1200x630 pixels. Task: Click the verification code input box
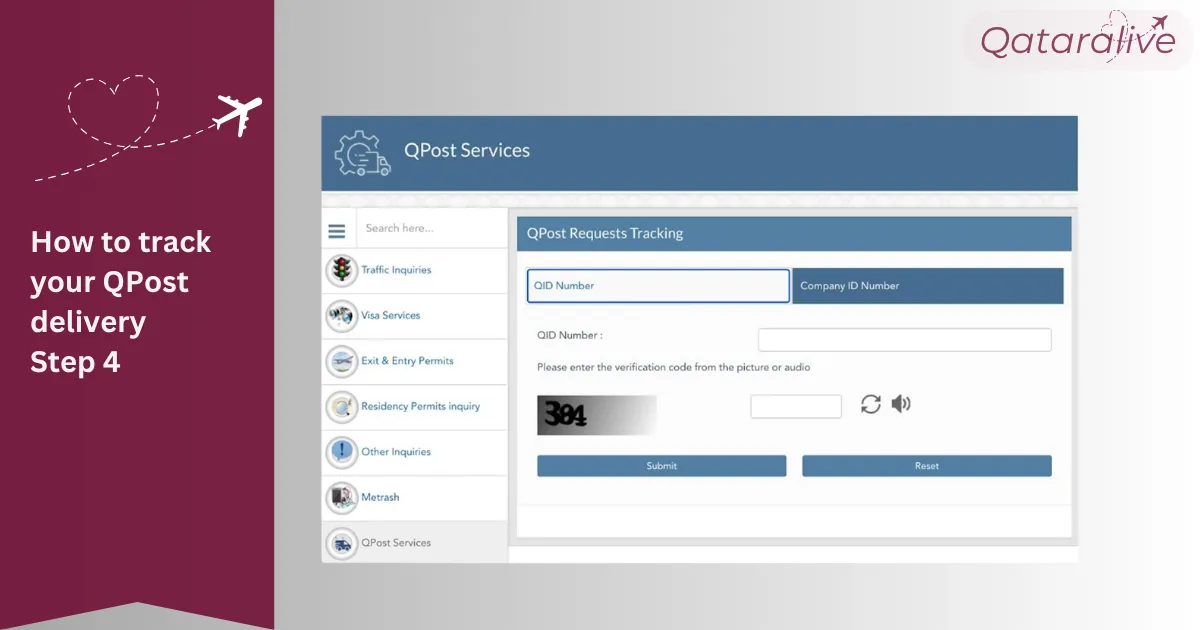(796, 406)
